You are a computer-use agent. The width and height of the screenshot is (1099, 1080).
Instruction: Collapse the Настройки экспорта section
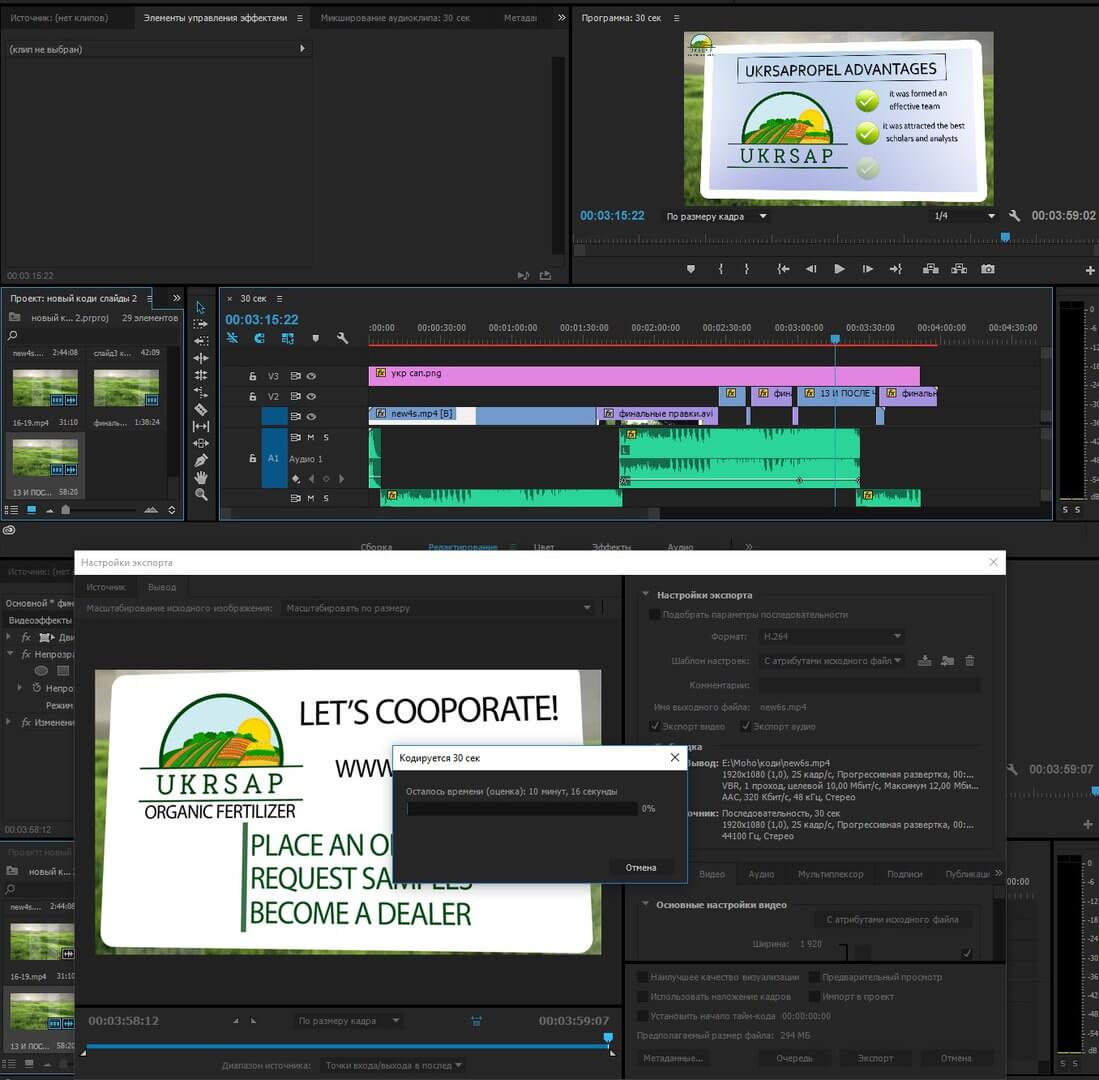(646, 595)
